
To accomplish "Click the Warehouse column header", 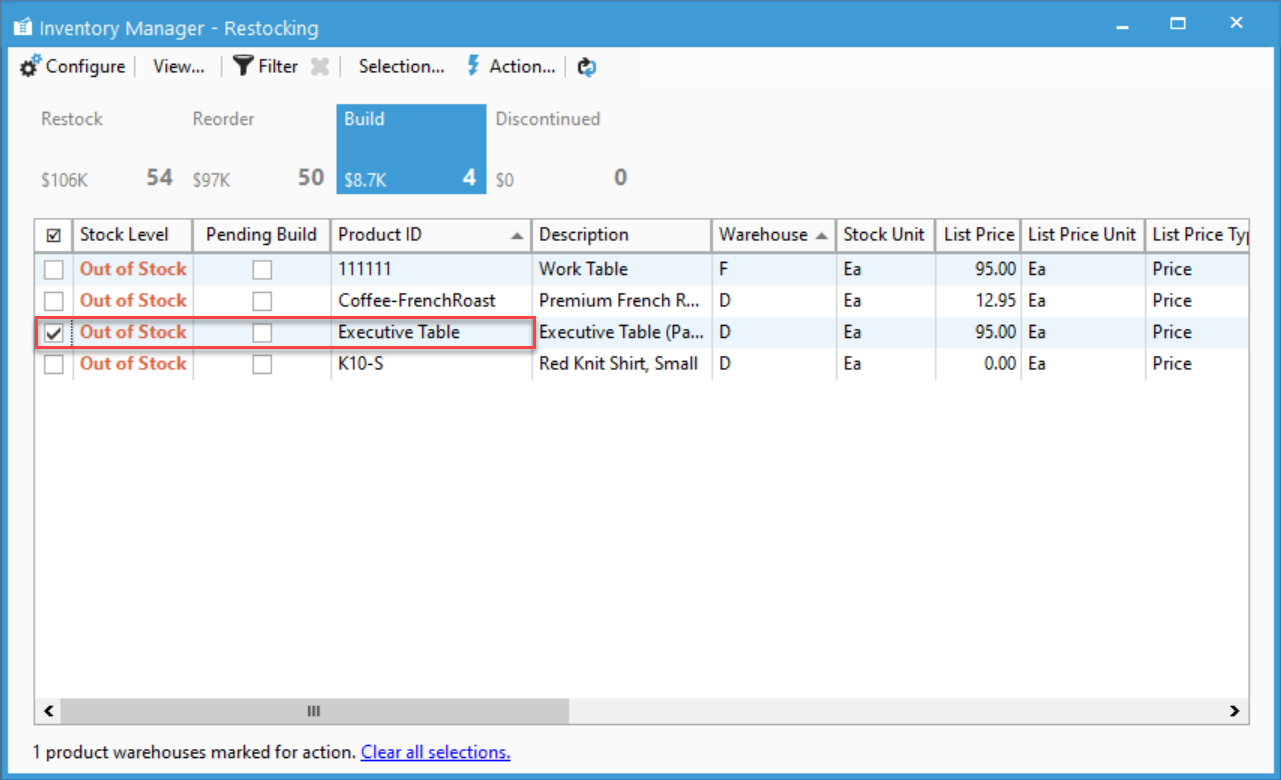I will [763, 235].
